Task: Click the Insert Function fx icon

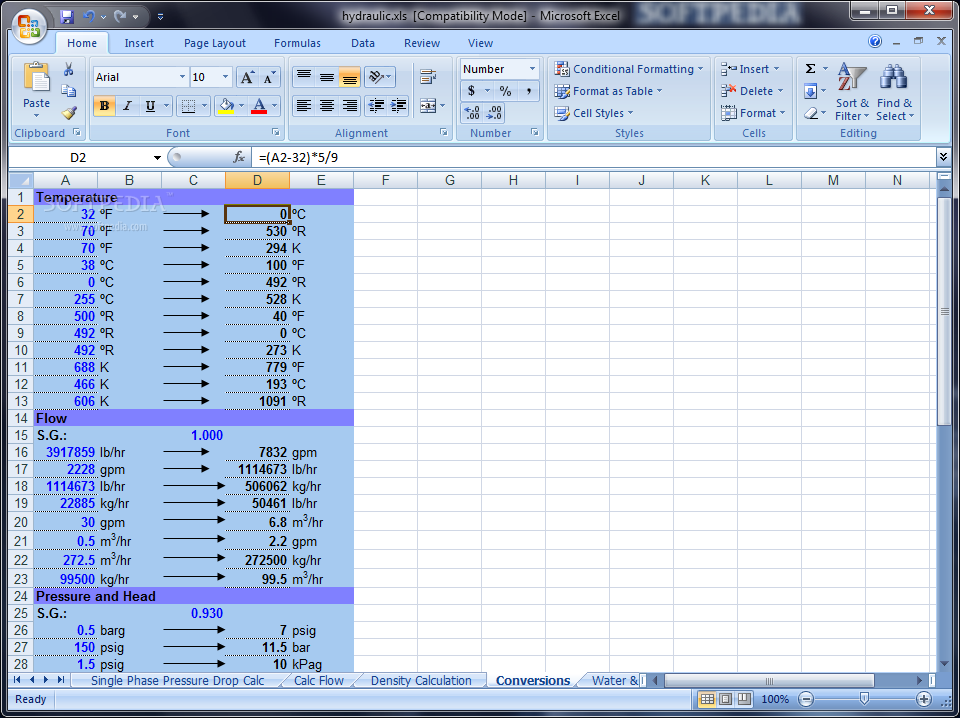Action: pos(239,157)
